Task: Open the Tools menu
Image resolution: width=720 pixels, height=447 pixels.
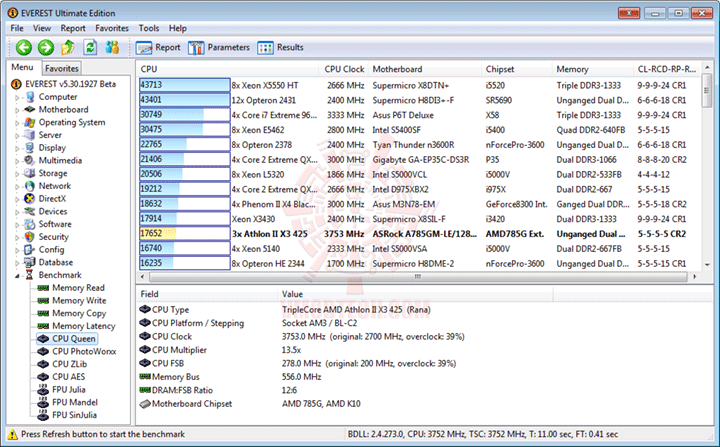Action: pyautogui.click(x=149, y=28)
